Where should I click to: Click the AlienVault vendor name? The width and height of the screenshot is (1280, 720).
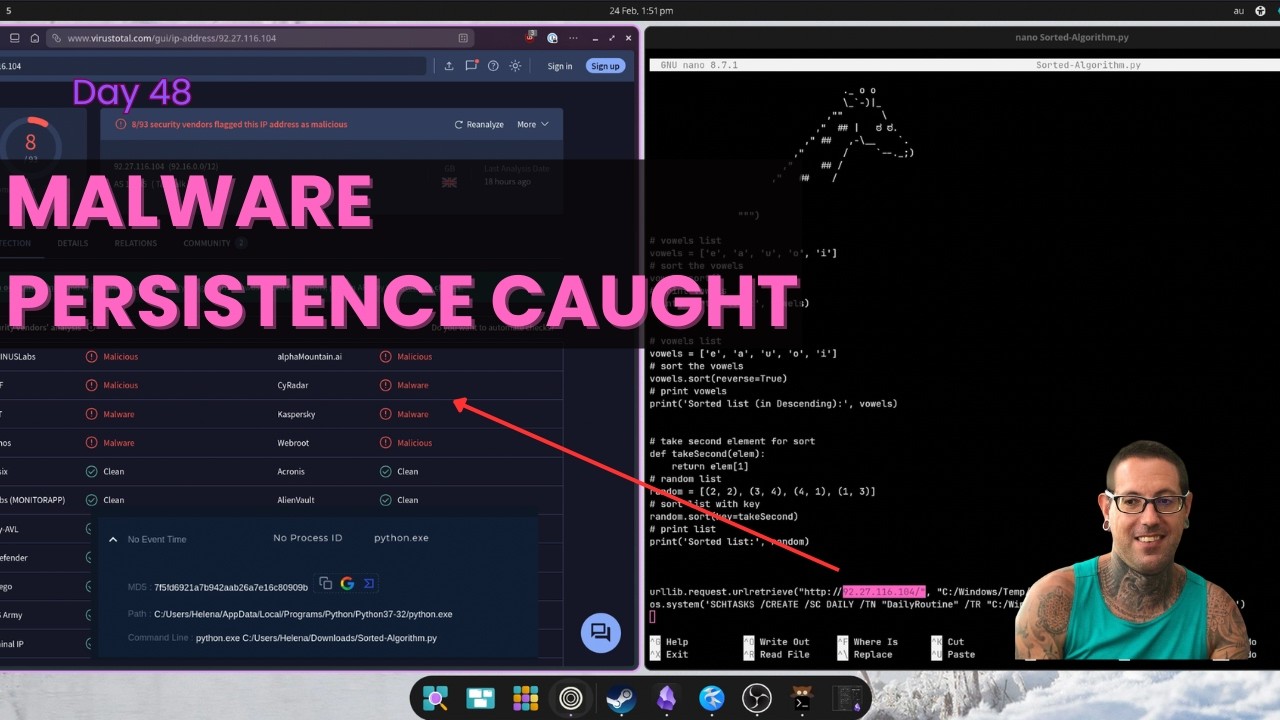coord(296,500)
